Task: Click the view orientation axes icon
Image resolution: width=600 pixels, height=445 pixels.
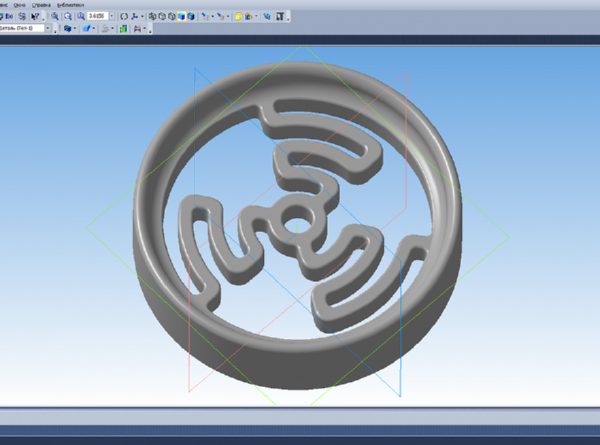Action: [x=134, y=16]
